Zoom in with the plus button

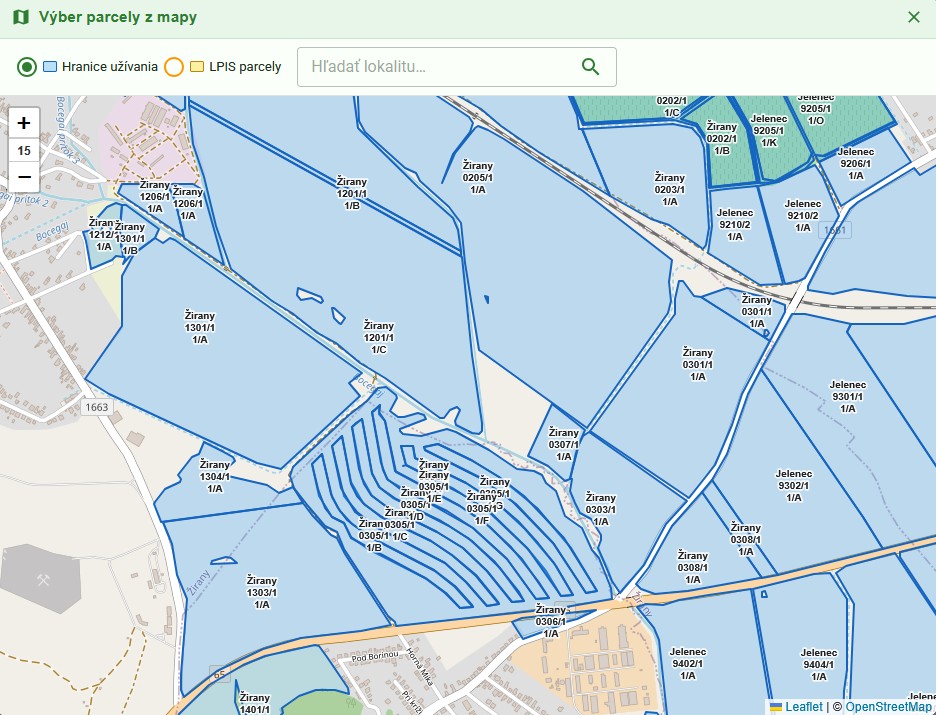pos(24,123)
